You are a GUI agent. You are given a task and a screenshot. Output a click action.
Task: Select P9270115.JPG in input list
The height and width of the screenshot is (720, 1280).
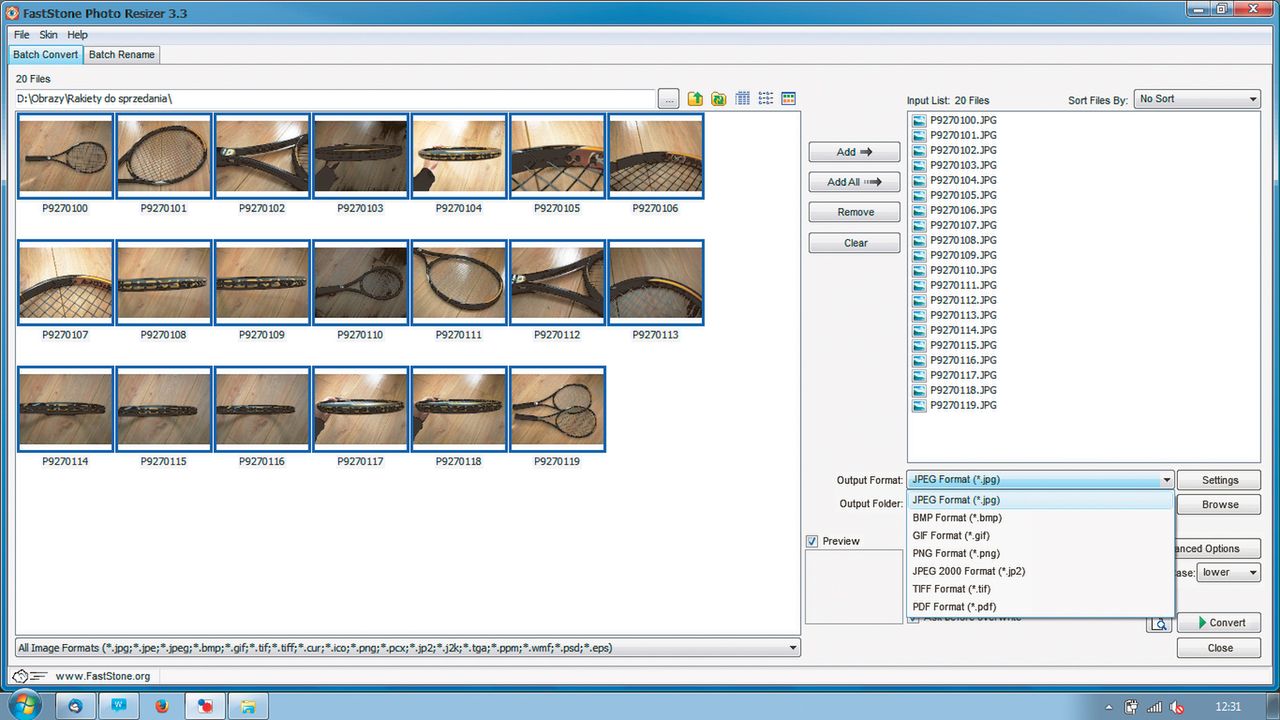coord(963,345)
